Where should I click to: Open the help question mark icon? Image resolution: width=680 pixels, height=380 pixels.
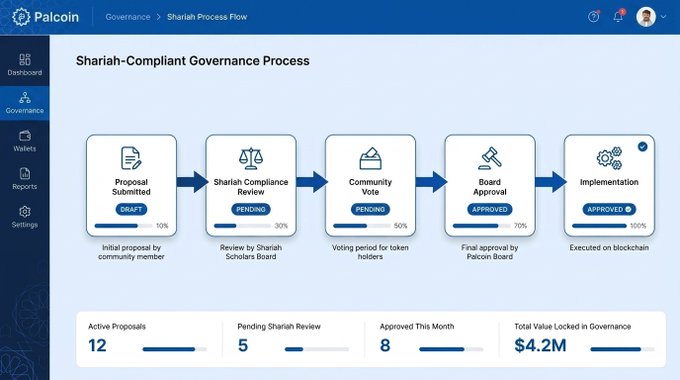click(x=593, y=16)
